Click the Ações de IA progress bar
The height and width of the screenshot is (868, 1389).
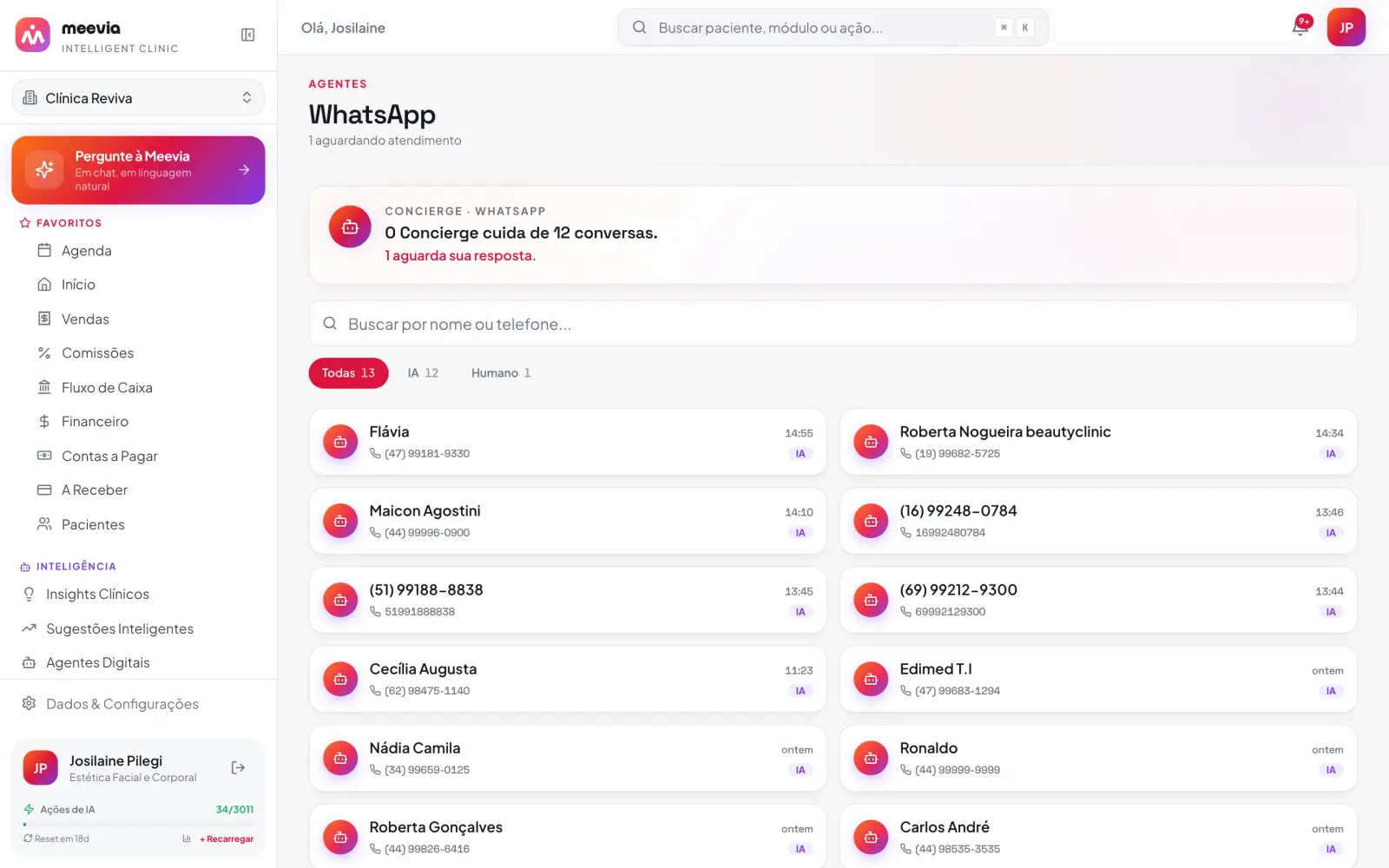(138, 825)
